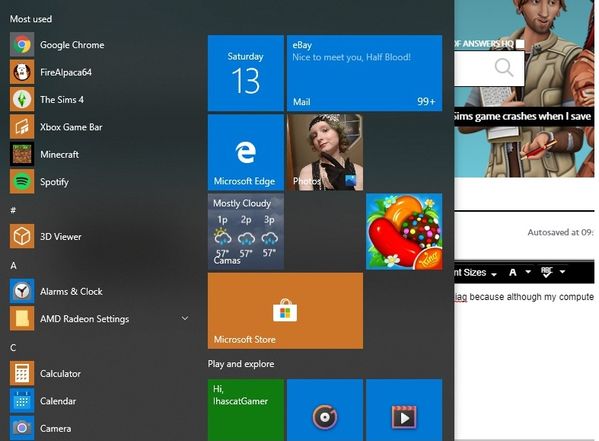Screen dimensions: 599x441
Task: Open the Mostly Cloudy weather tile
Action: tap(246, 232)
